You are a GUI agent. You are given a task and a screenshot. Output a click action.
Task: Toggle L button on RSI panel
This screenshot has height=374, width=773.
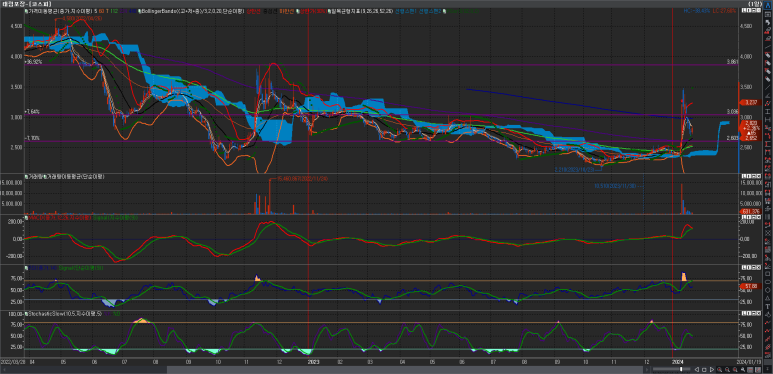(744, 268)
